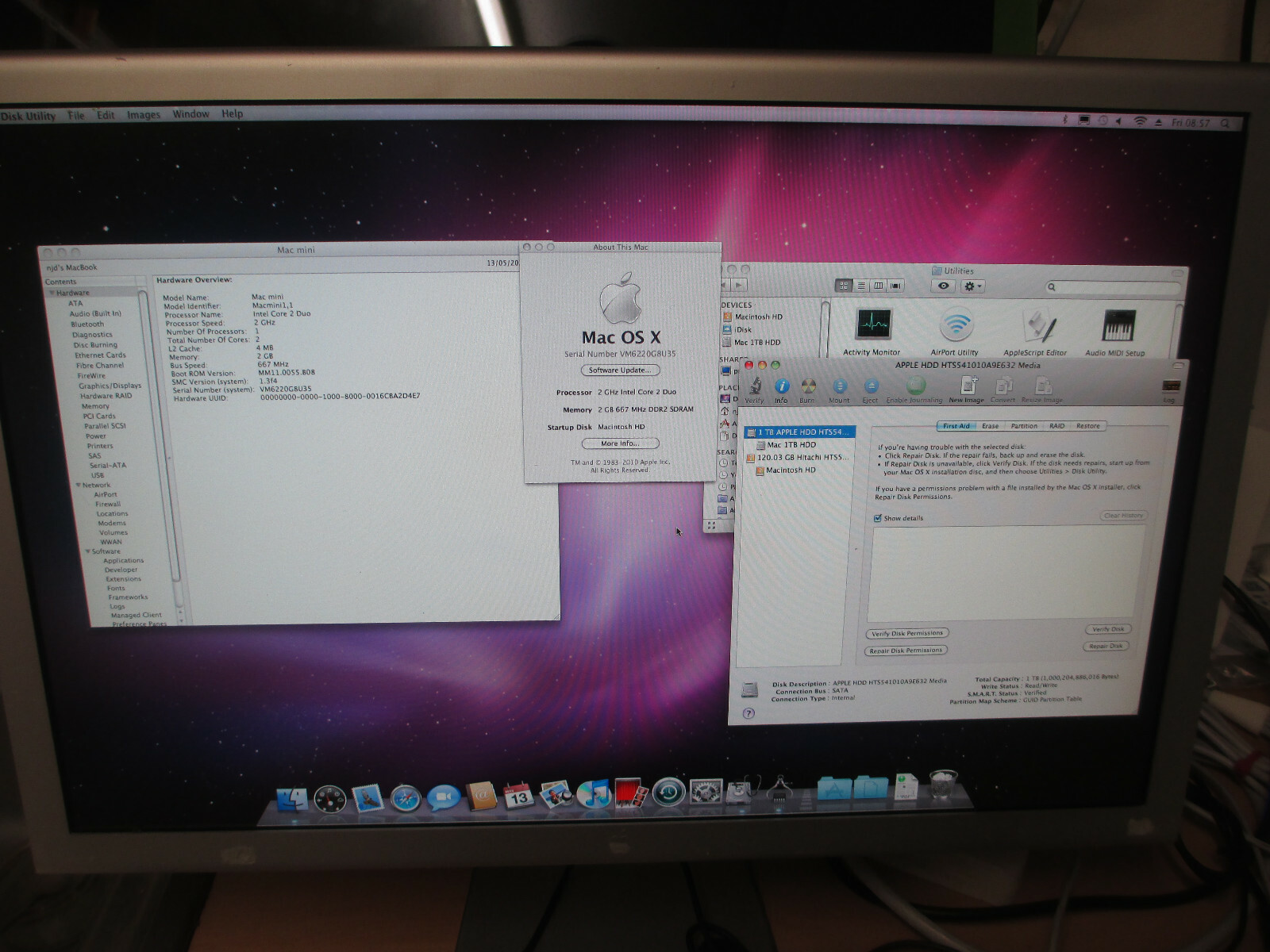Open Audio MIDI Setup in Utilities window
The height and width of the screenshot is (952, 1270).
point(1118,325)
